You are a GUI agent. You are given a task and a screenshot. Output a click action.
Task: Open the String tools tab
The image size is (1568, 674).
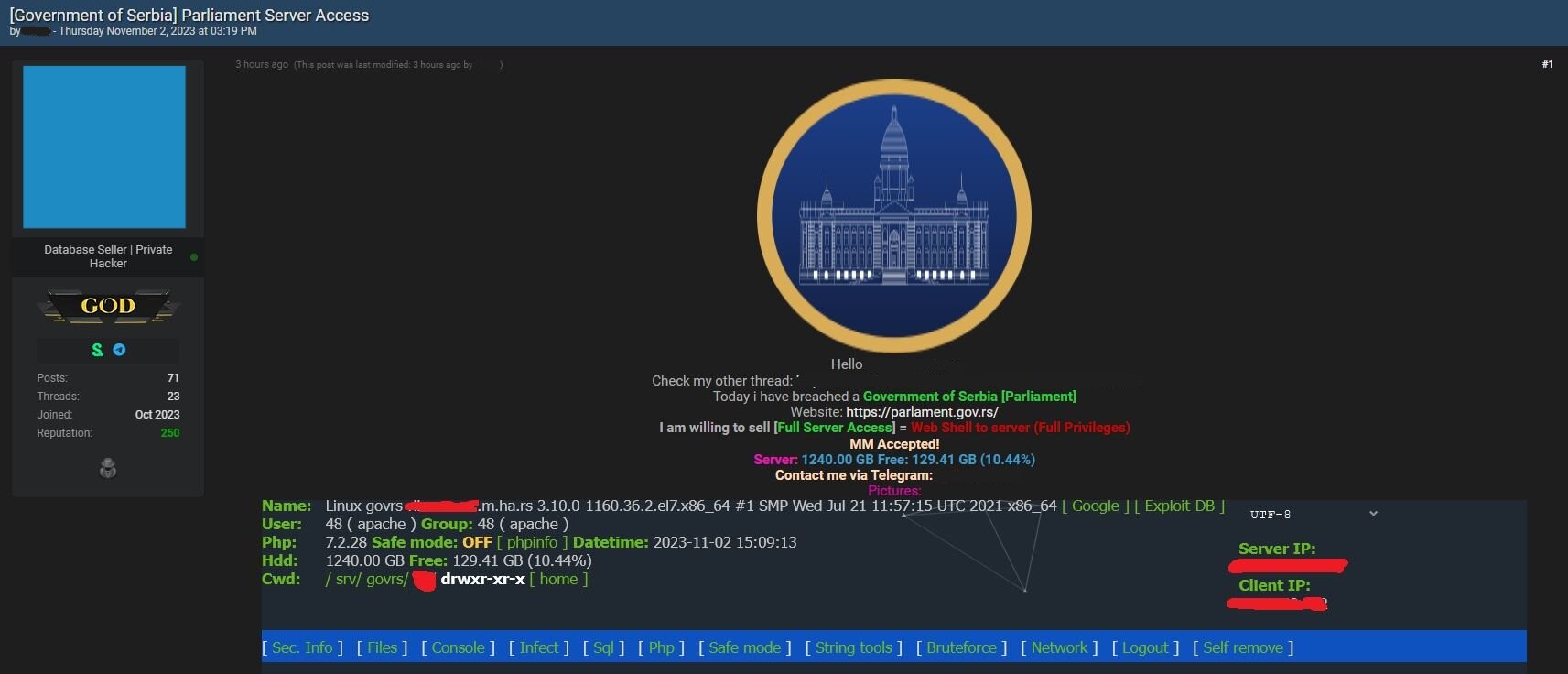click(853, 647)
